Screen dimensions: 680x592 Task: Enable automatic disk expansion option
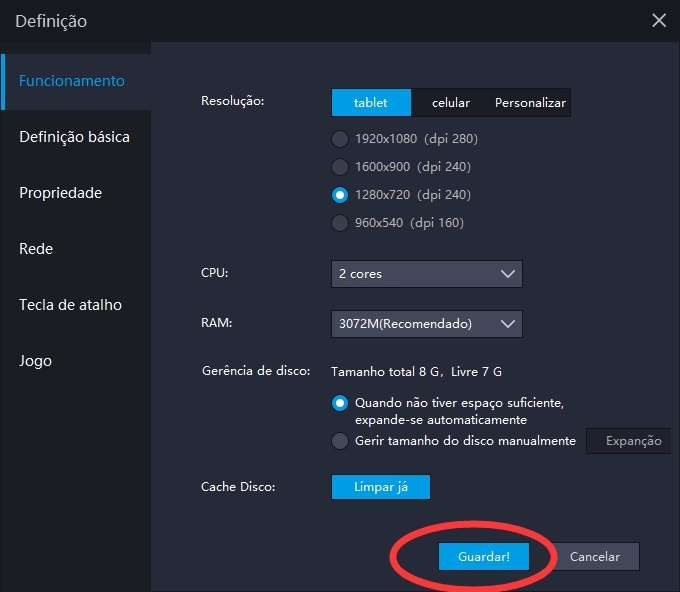(x=340, y=404)
